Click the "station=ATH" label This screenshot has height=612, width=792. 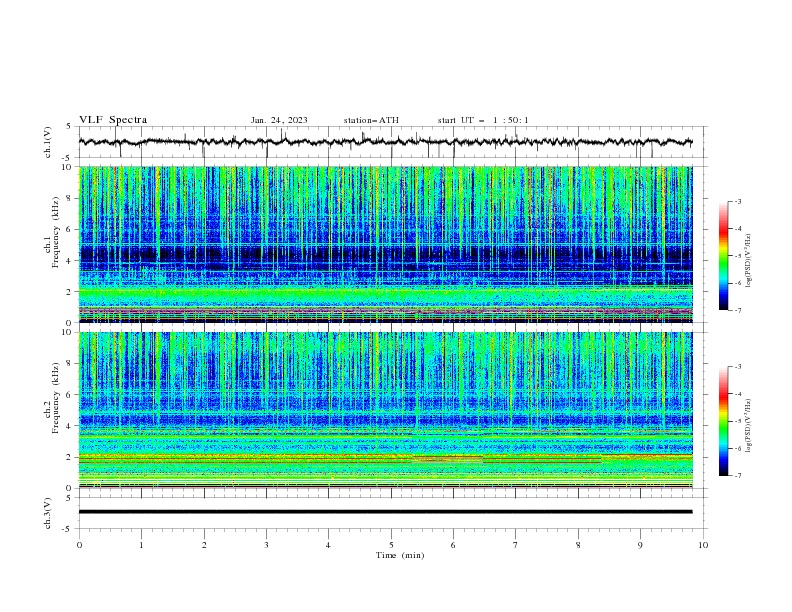(371, 120)
